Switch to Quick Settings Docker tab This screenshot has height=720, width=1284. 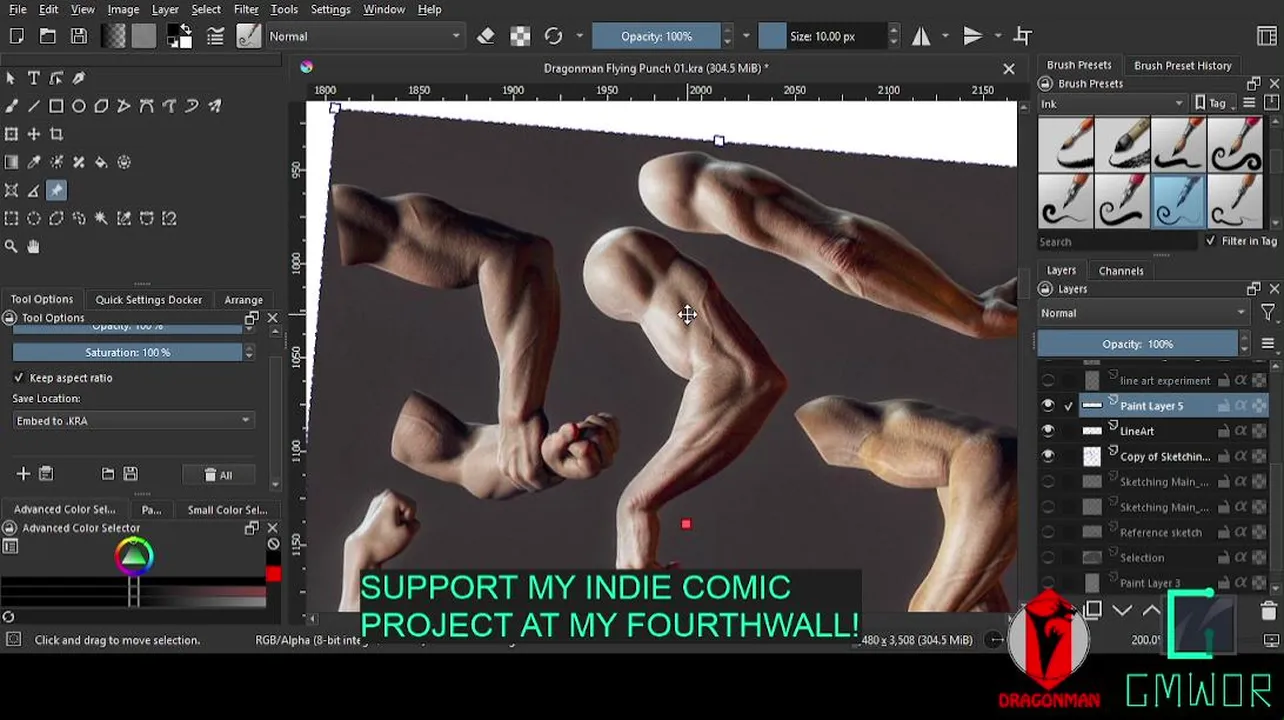[x=148, y=300]
